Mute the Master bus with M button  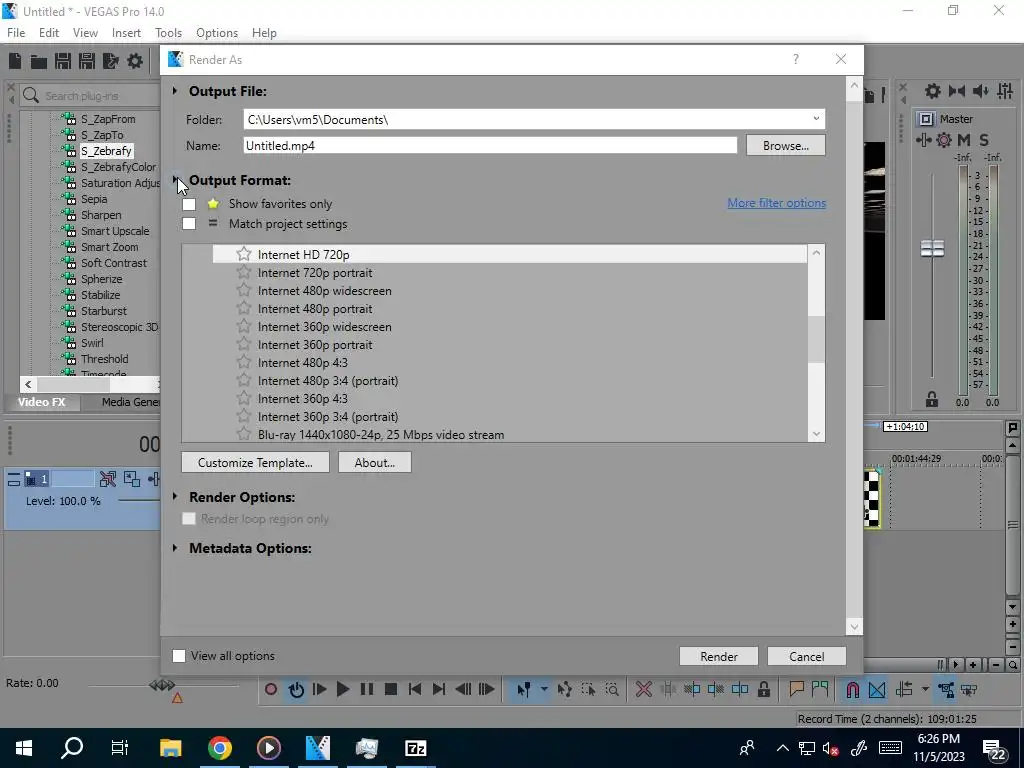pos(964,140)
